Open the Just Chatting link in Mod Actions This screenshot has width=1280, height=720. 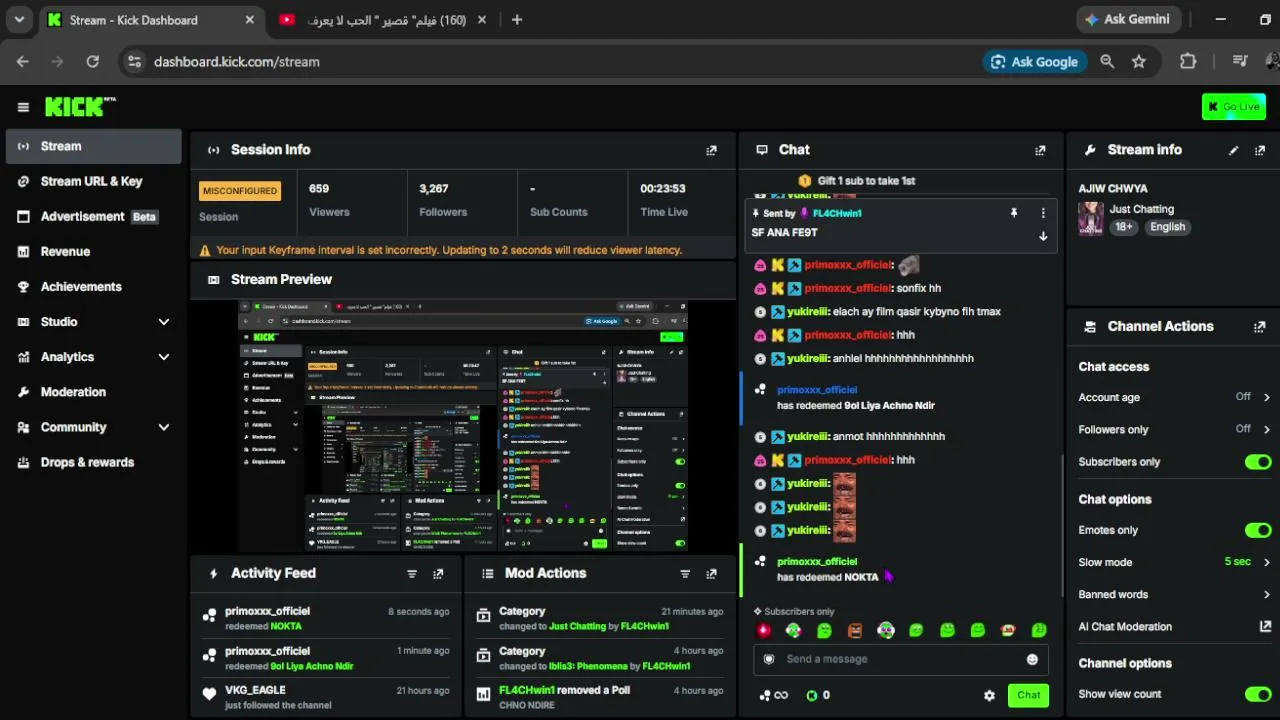[578, 627]
